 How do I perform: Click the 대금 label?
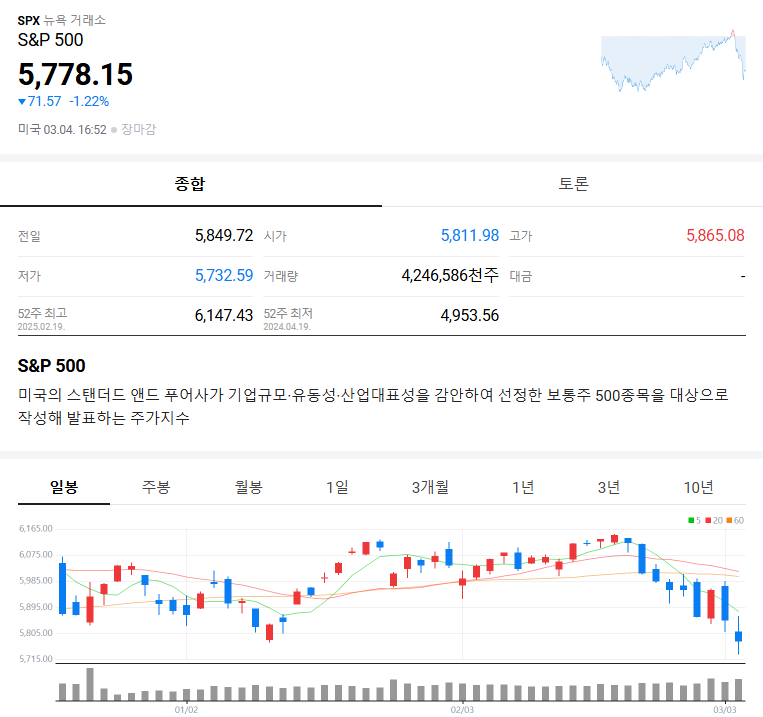[521, 276]
